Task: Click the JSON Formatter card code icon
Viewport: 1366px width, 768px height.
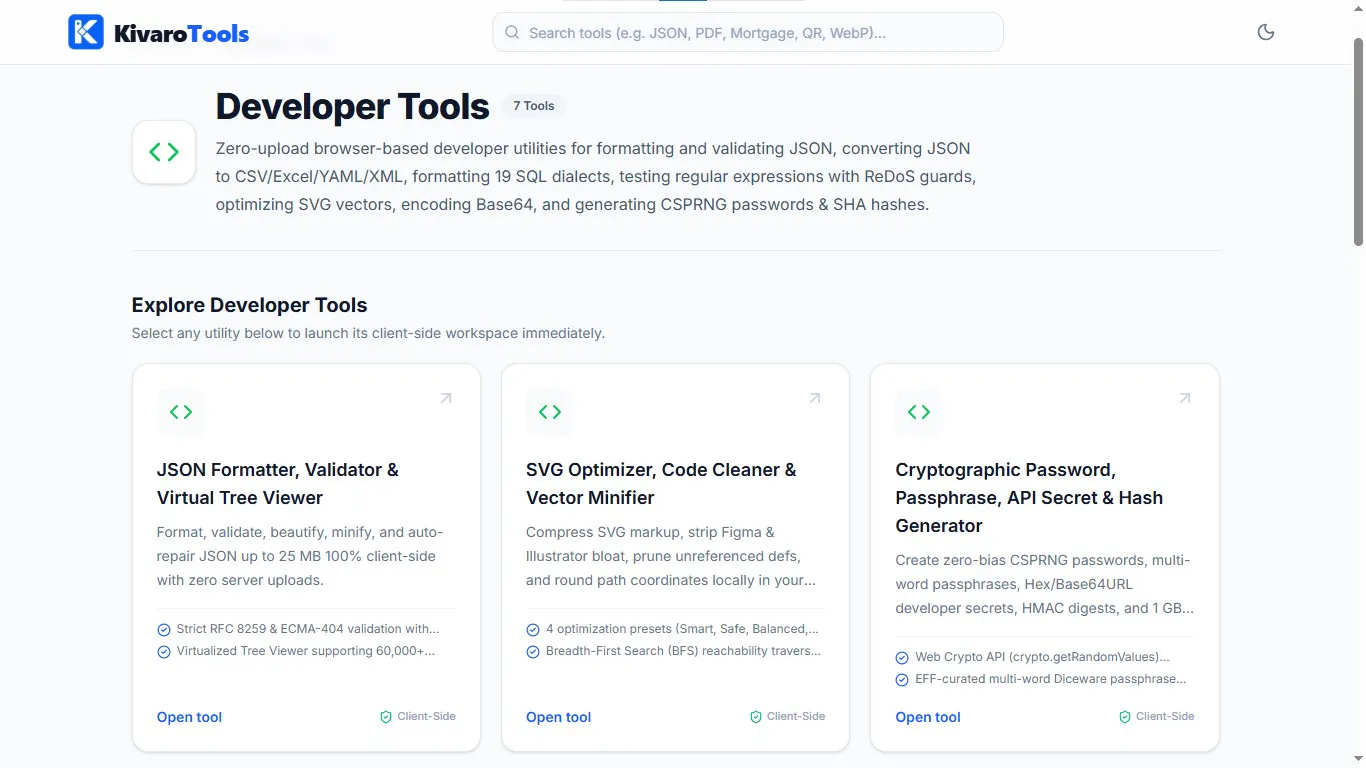Action: click(x=181, y=412)
